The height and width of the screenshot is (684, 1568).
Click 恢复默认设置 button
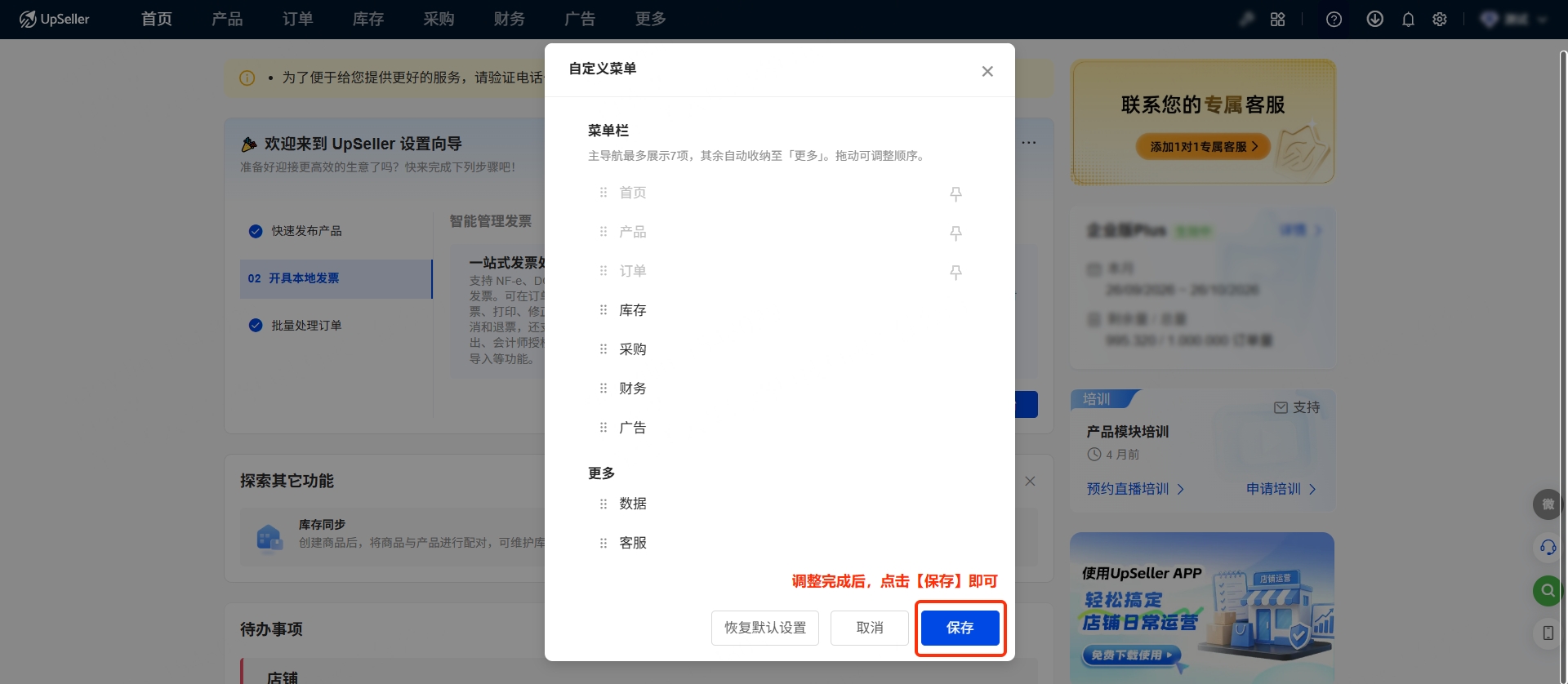pos(765,628)
